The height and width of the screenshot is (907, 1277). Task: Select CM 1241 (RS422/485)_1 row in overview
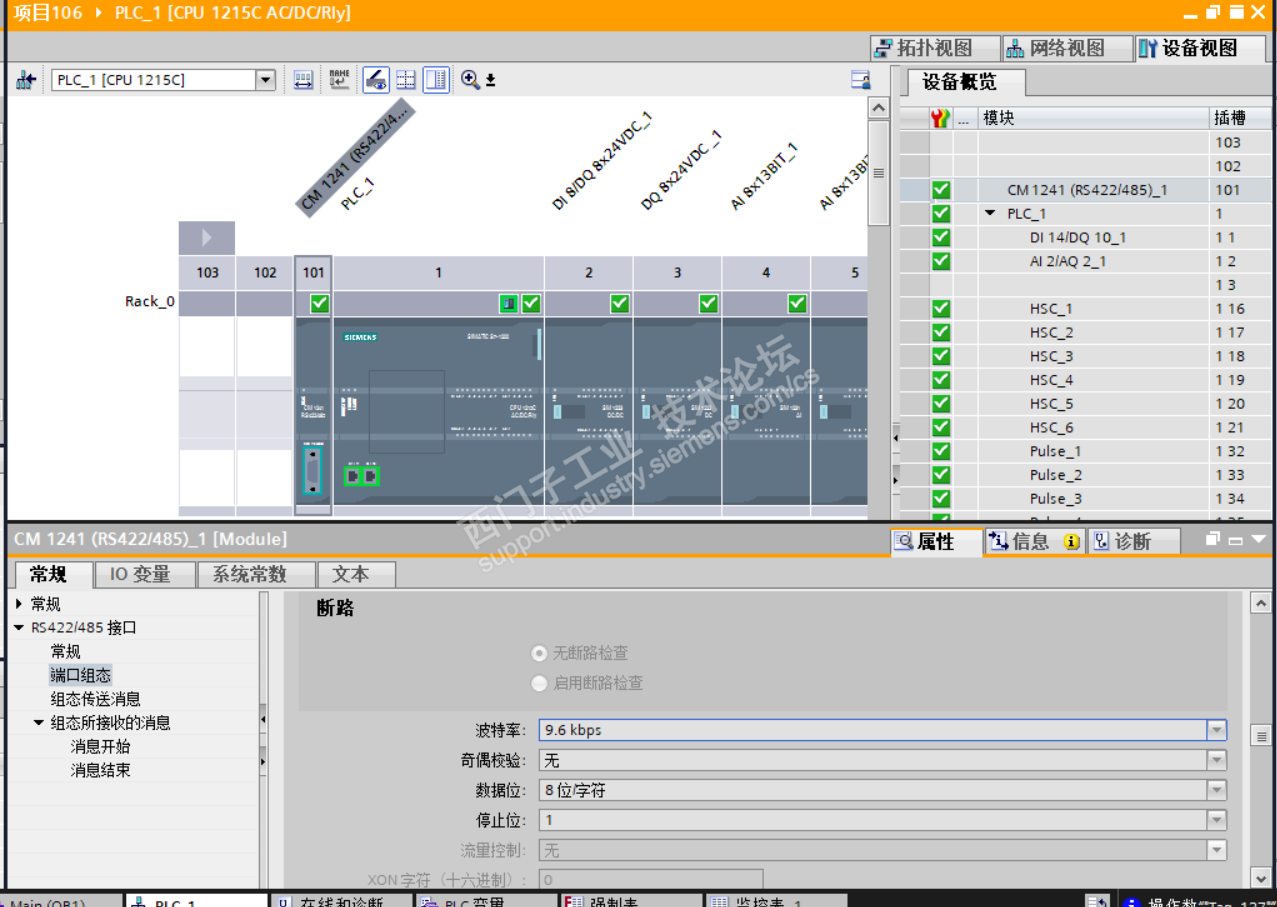[1087, 190]
